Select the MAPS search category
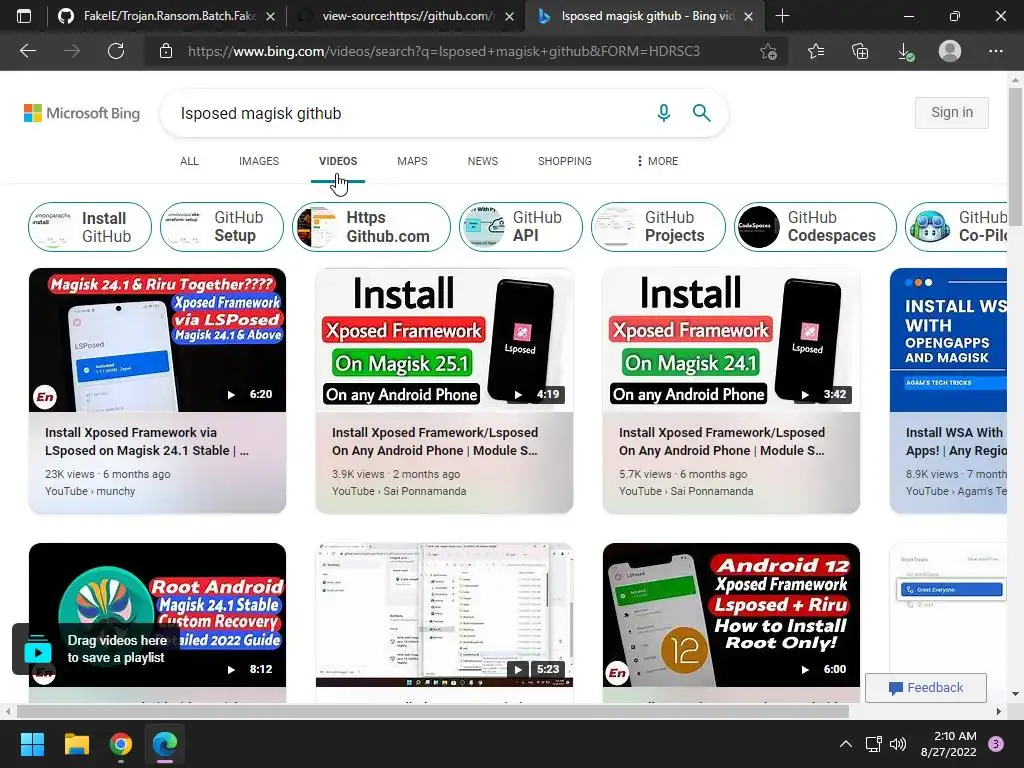Screen dimensions: 1024x768 pyautogui.click(x=412, y=161)
